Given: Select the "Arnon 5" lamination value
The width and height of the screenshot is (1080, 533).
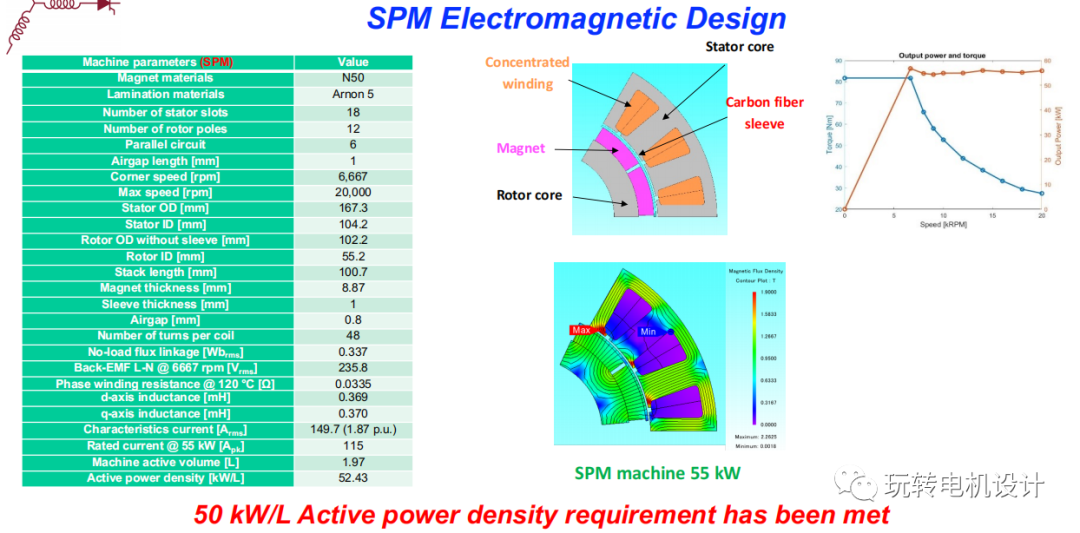Looking at the screenshot, I should [x=353, y=94].
